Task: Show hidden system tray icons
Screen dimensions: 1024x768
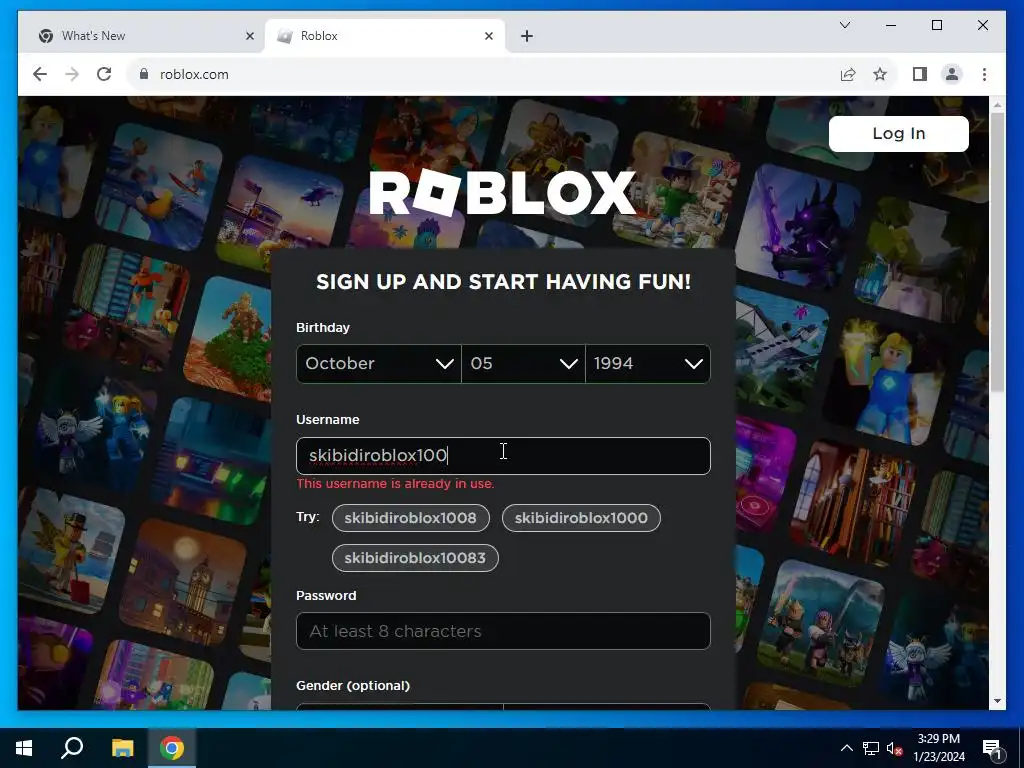Action: 846,748
